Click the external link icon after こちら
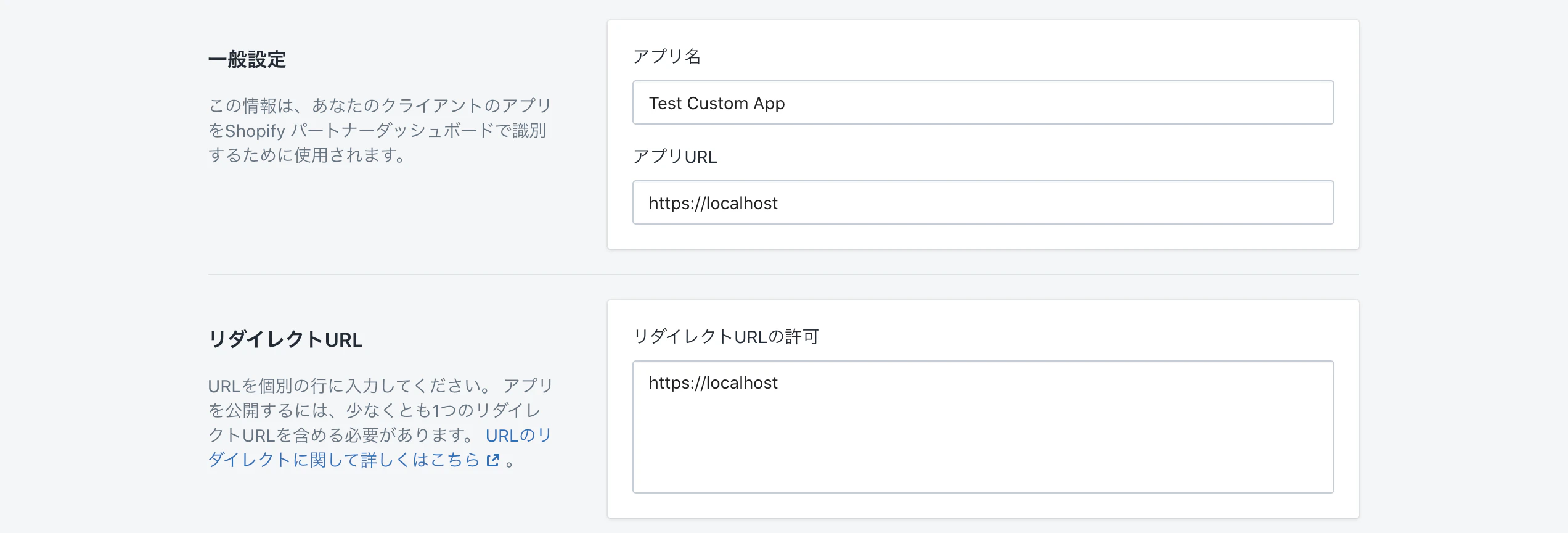Screen dimensions: 1568x533 tap(492, 460)
